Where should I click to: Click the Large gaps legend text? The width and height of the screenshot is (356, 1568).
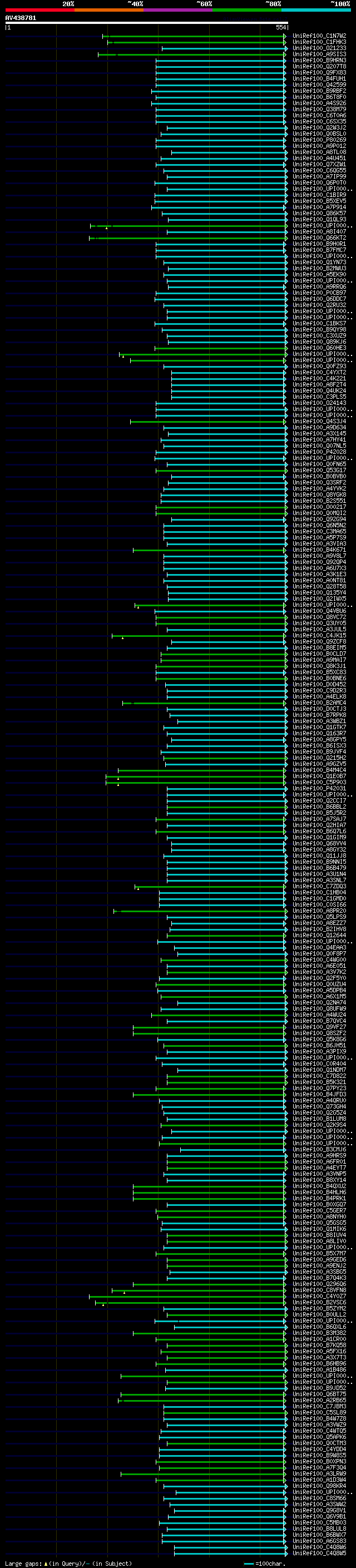point(68,1562)
